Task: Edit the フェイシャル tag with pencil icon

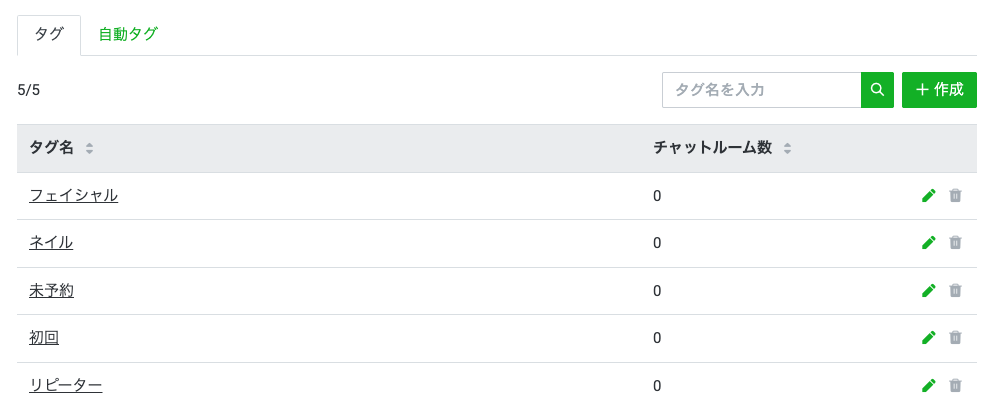Action: click(929, 195)
